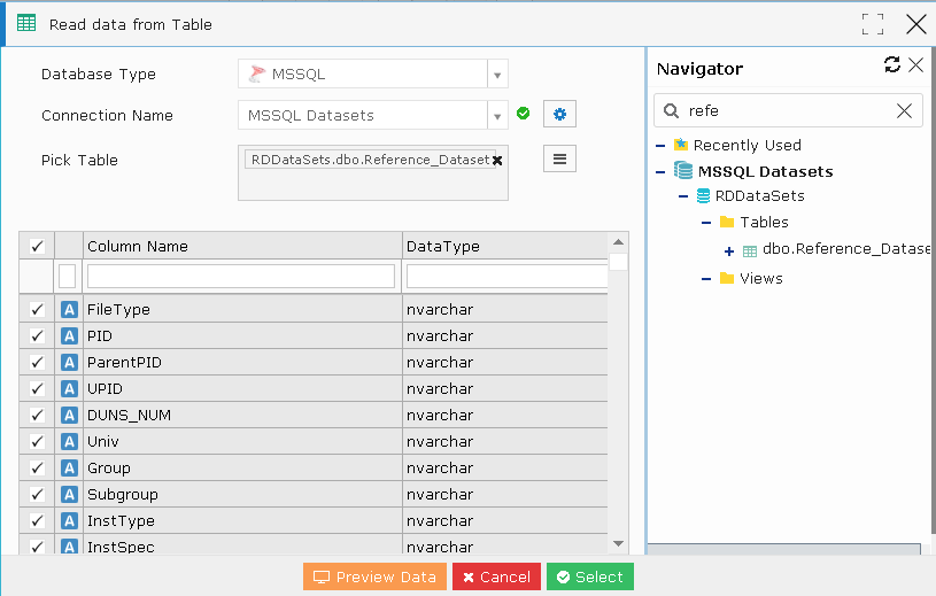
Task: Uncheck the Group column checkbox
Action: click(x=37, y=468)
